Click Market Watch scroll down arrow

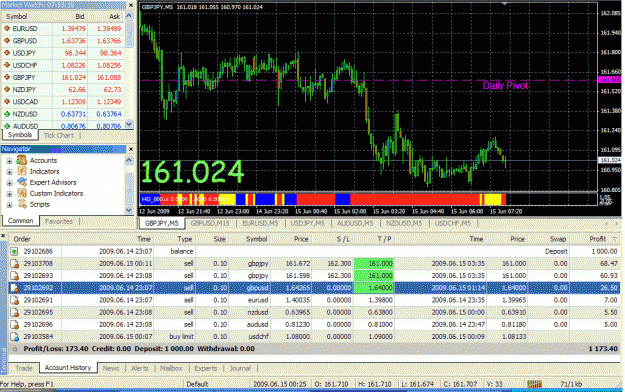pos(129,124)
